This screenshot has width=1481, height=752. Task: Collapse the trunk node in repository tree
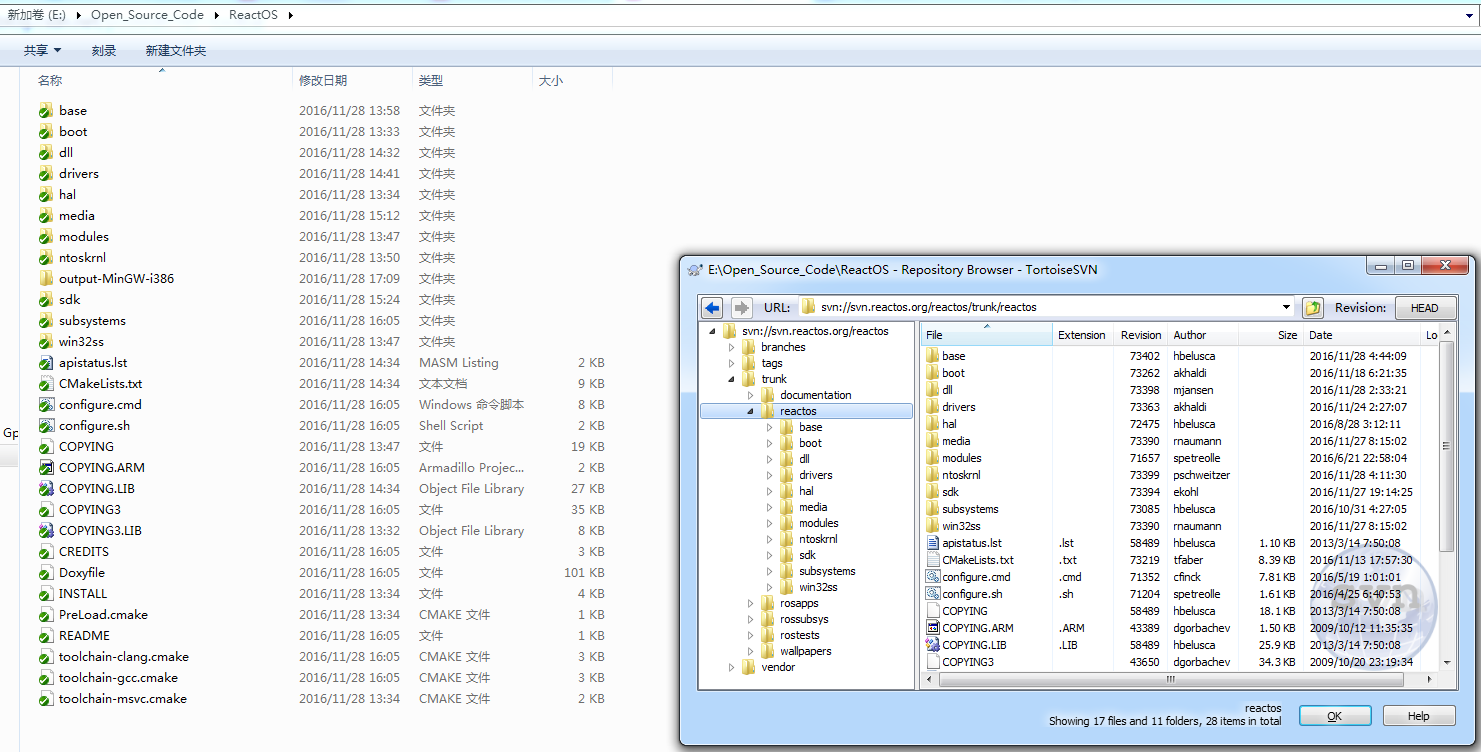(x=732, y=379)
